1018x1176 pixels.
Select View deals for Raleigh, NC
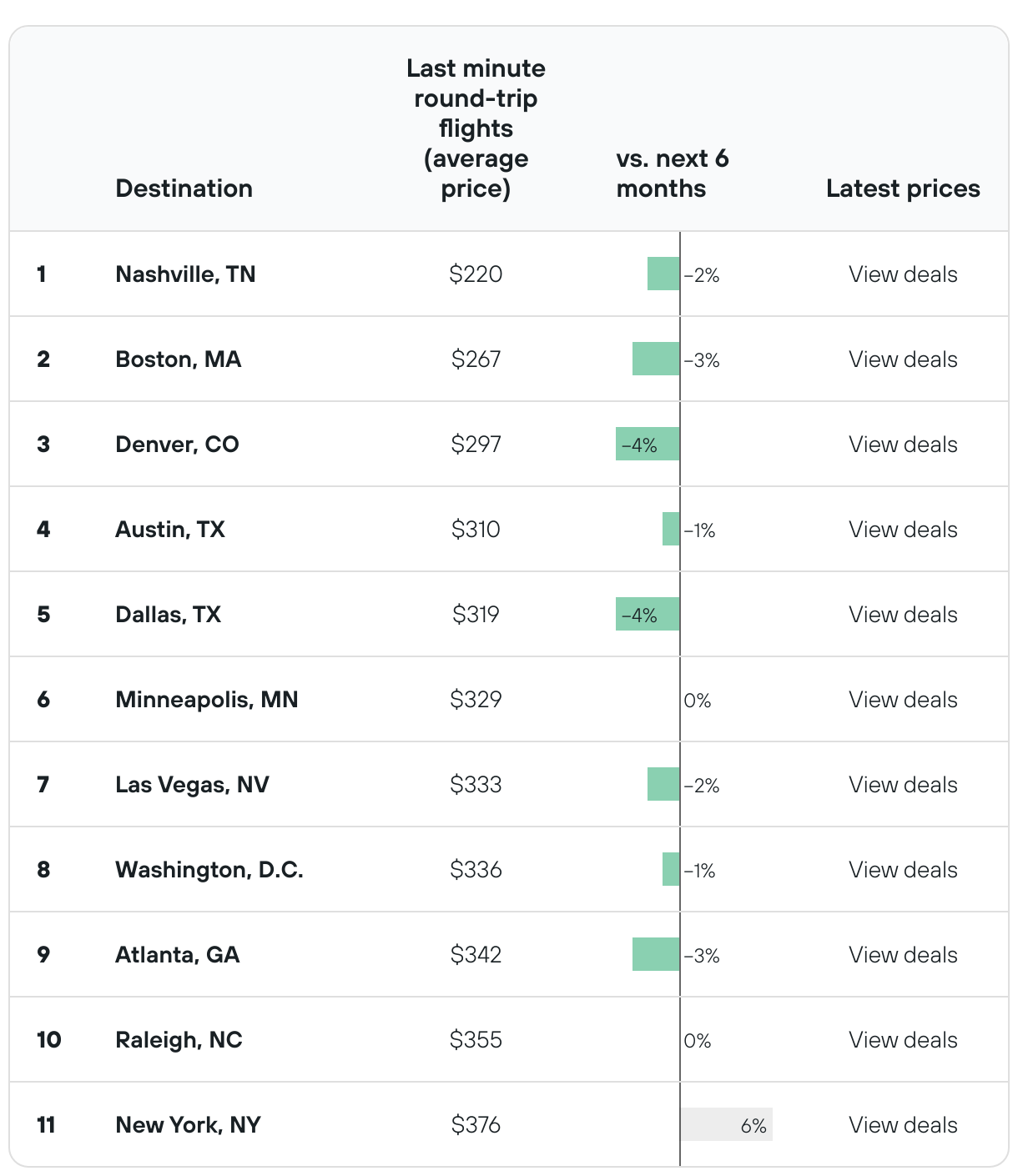pyautogui.click(x=903, y=1040)
